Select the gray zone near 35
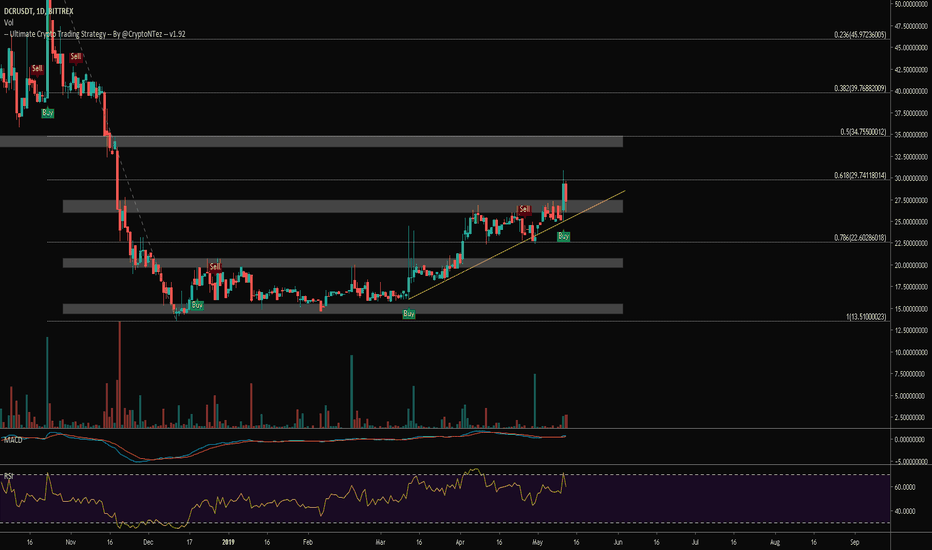This screenshot has width=932, height=550. pos(311,142)
